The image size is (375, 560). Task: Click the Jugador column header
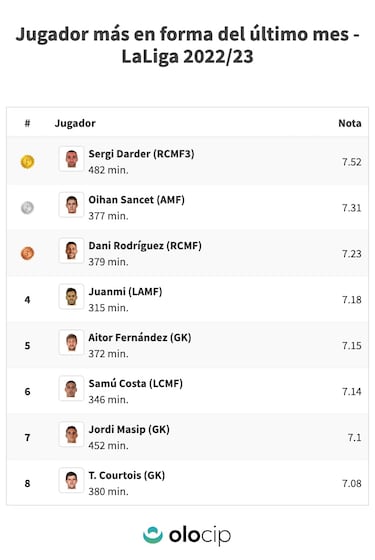click(75, 124)
